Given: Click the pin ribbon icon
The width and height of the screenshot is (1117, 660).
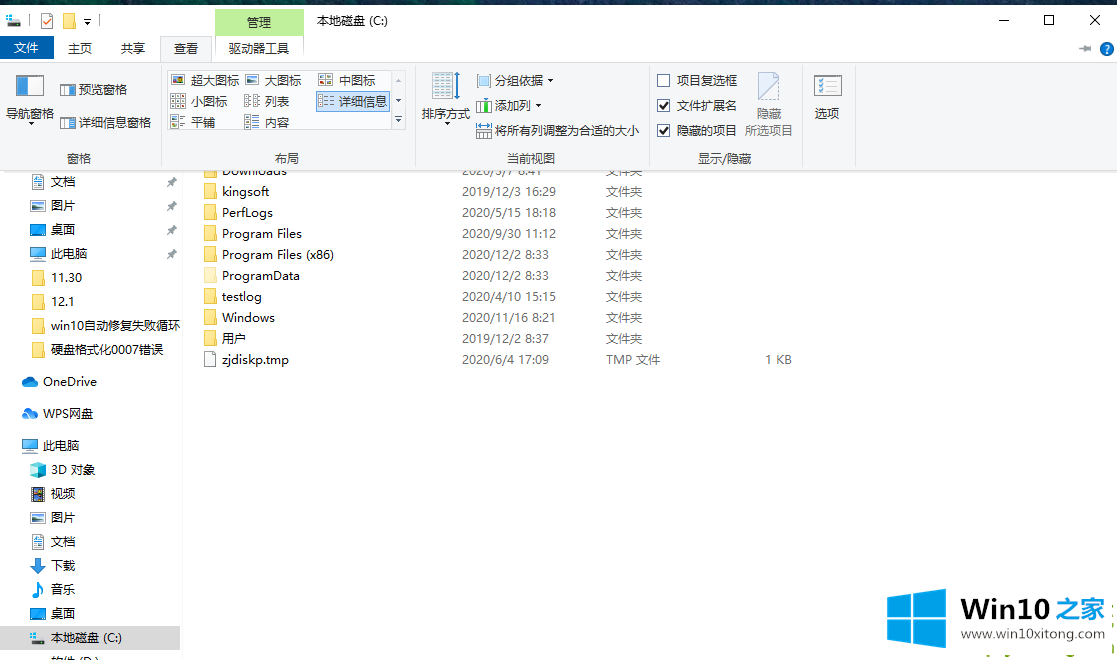Looking at the screenshot, I should point(1085,49).
